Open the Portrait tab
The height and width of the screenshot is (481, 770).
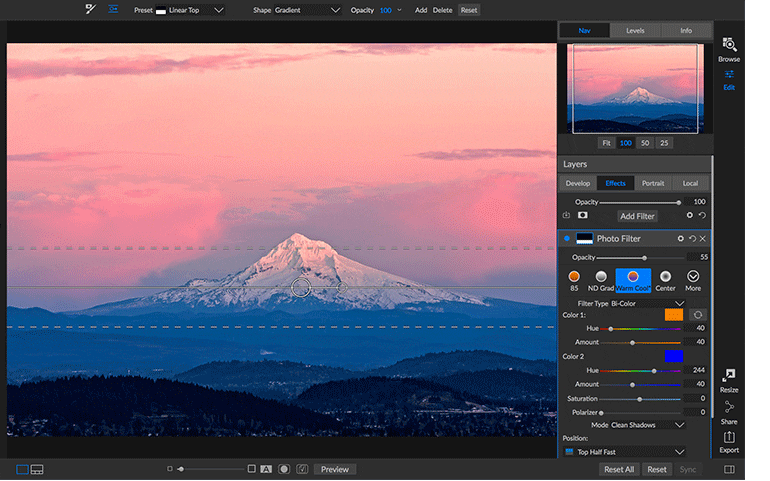(653, 183)
